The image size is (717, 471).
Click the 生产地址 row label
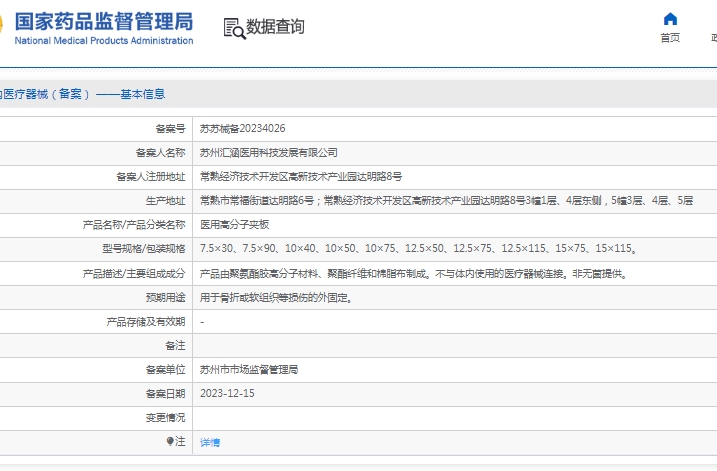166,201
